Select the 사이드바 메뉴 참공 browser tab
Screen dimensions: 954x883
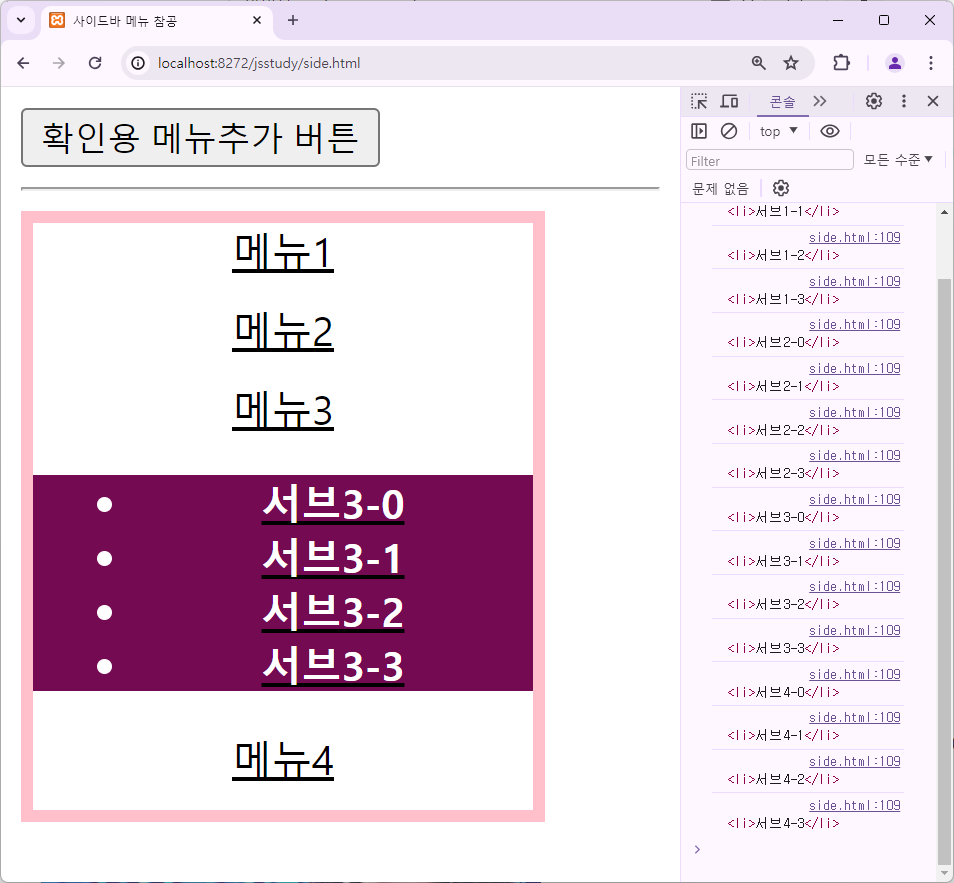click(x=157, y=21)
